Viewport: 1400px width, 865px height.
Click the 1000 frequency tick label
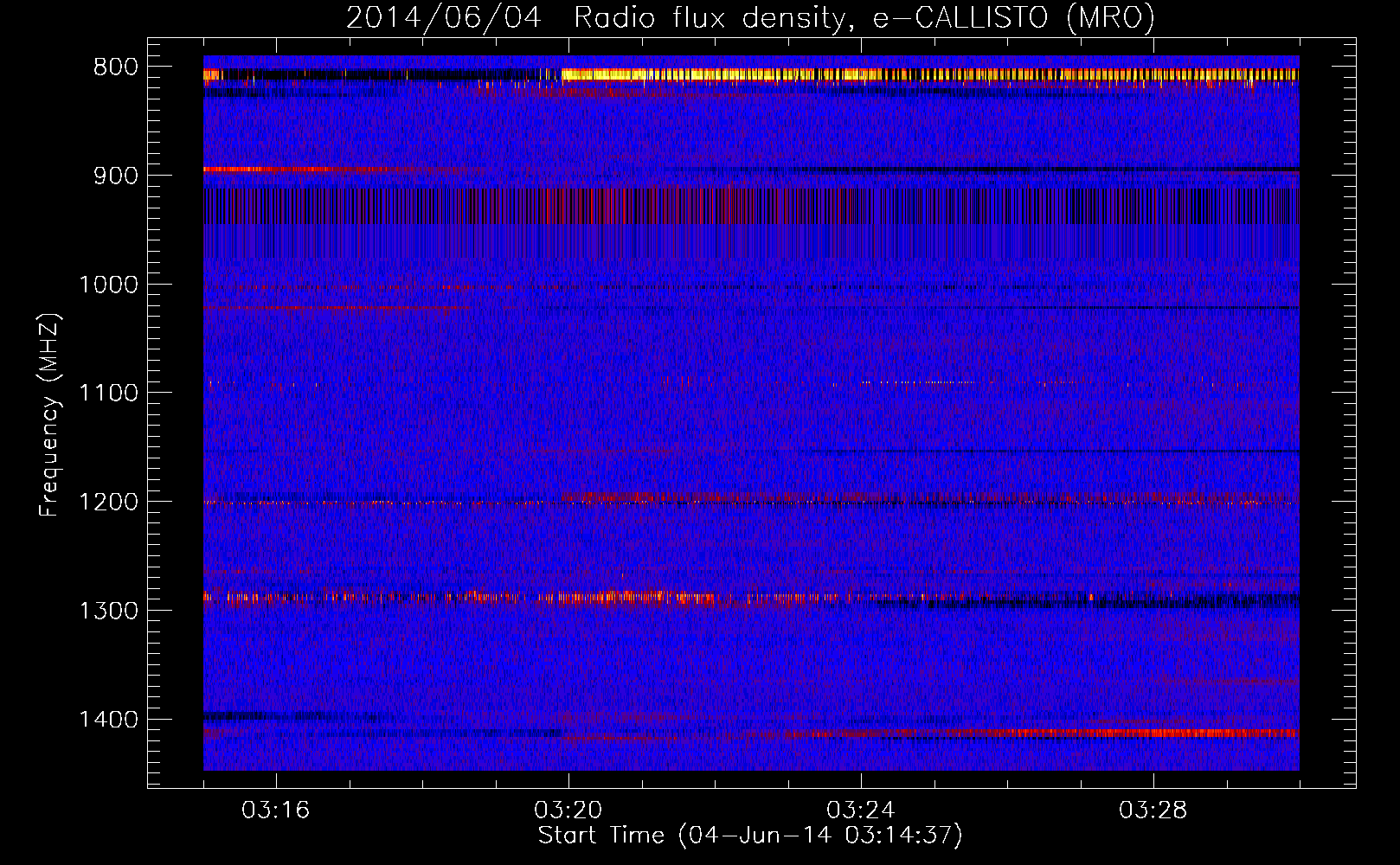click(108, 285)
